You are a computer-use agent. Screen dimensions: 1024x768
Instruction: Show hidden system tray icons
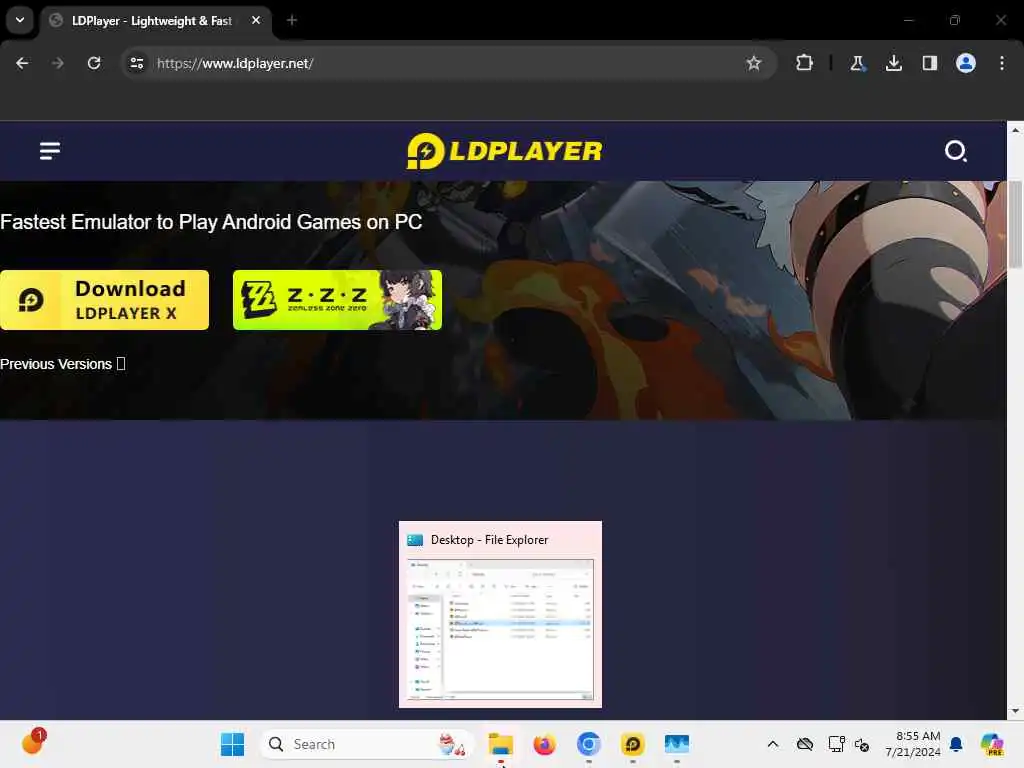(x=773, y=744)
